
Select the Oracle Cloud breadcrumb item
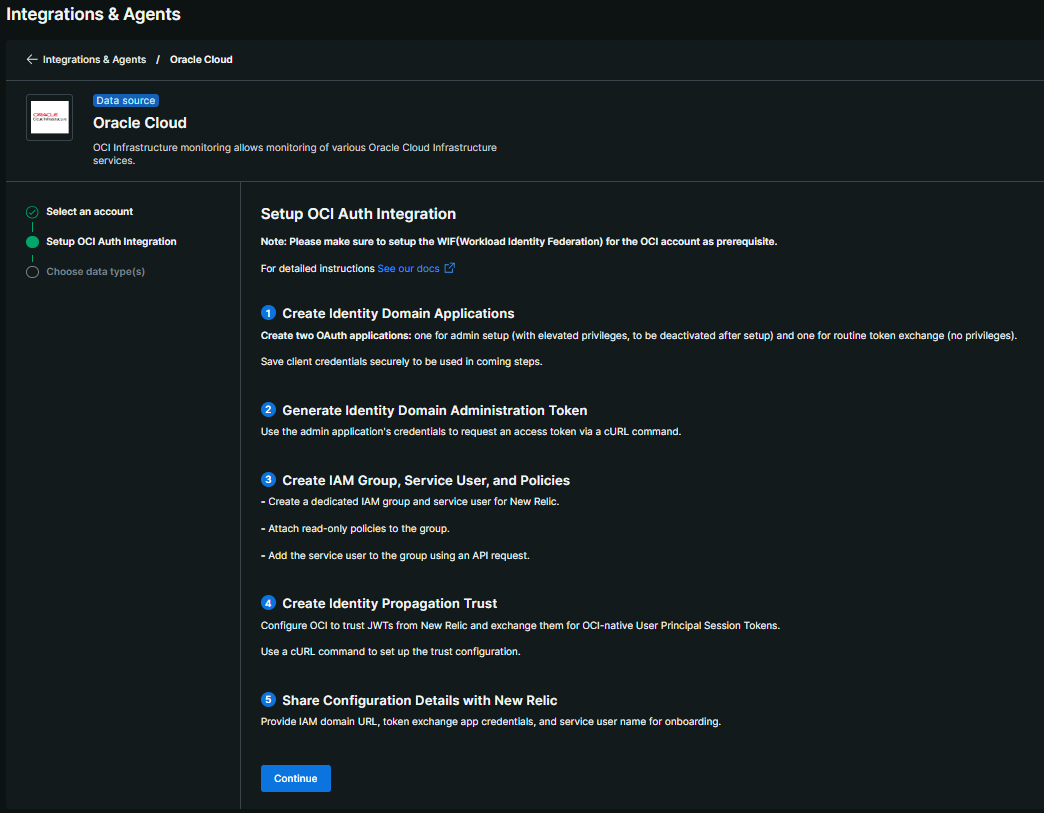200,59
